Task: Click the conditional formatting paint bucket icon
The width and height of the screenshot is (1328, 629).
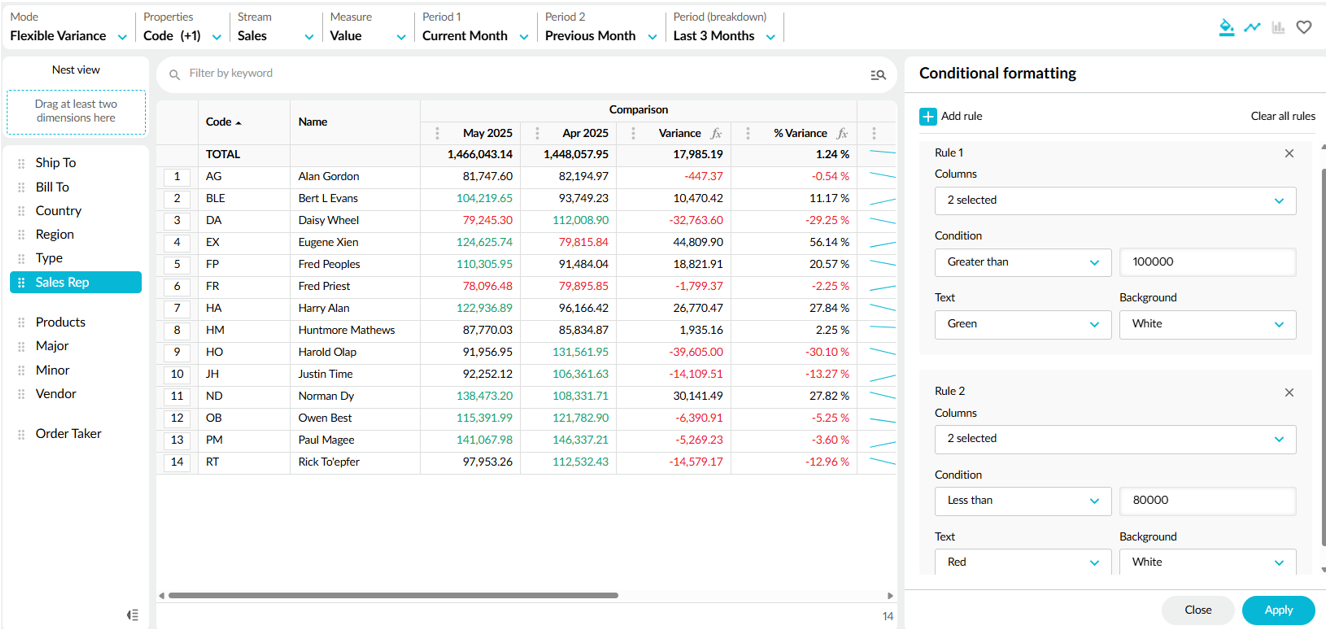Action: (x=1226, y=27)
